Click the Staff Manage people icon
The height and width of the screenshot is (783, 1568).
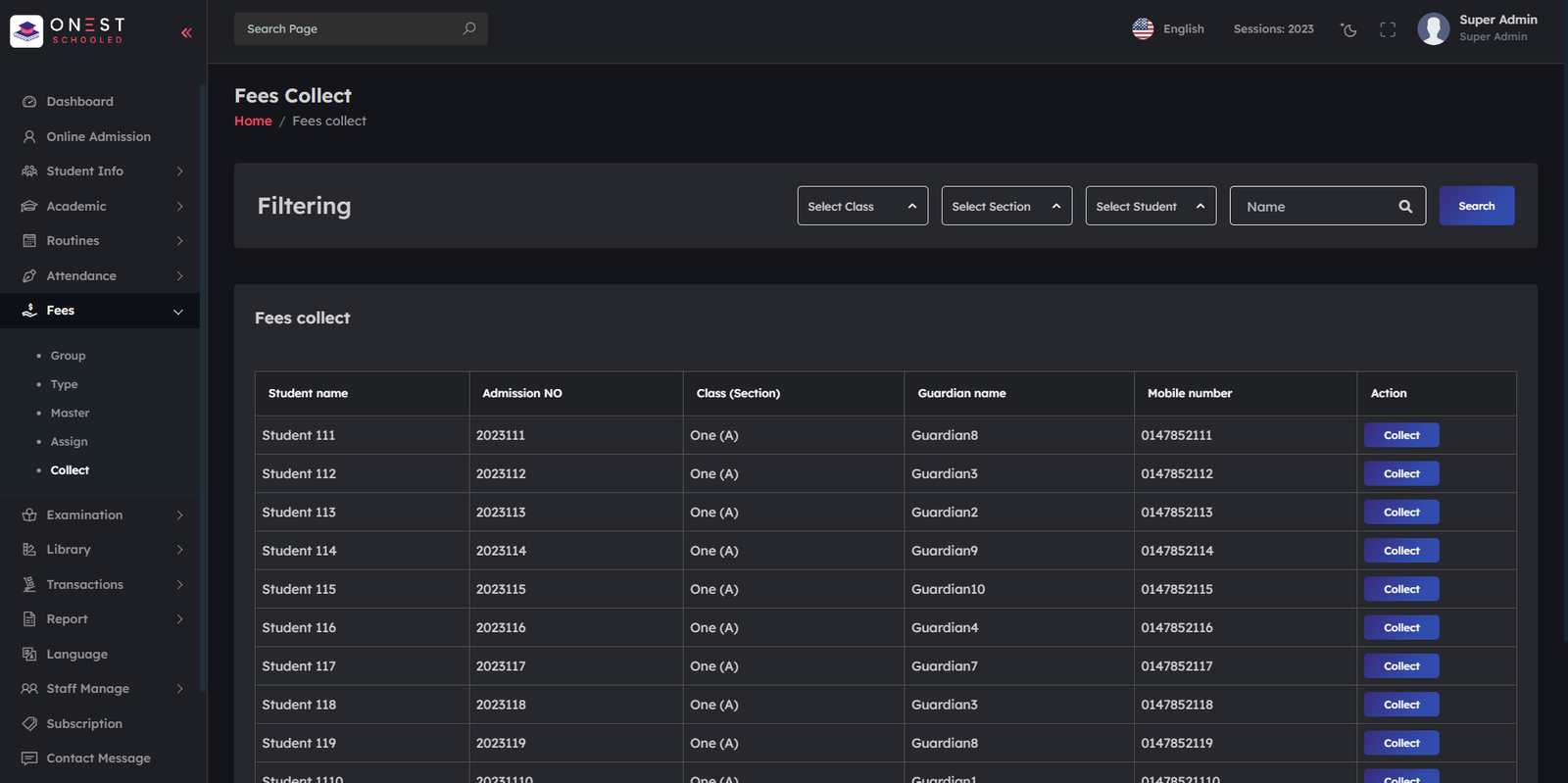pos(29,689)
